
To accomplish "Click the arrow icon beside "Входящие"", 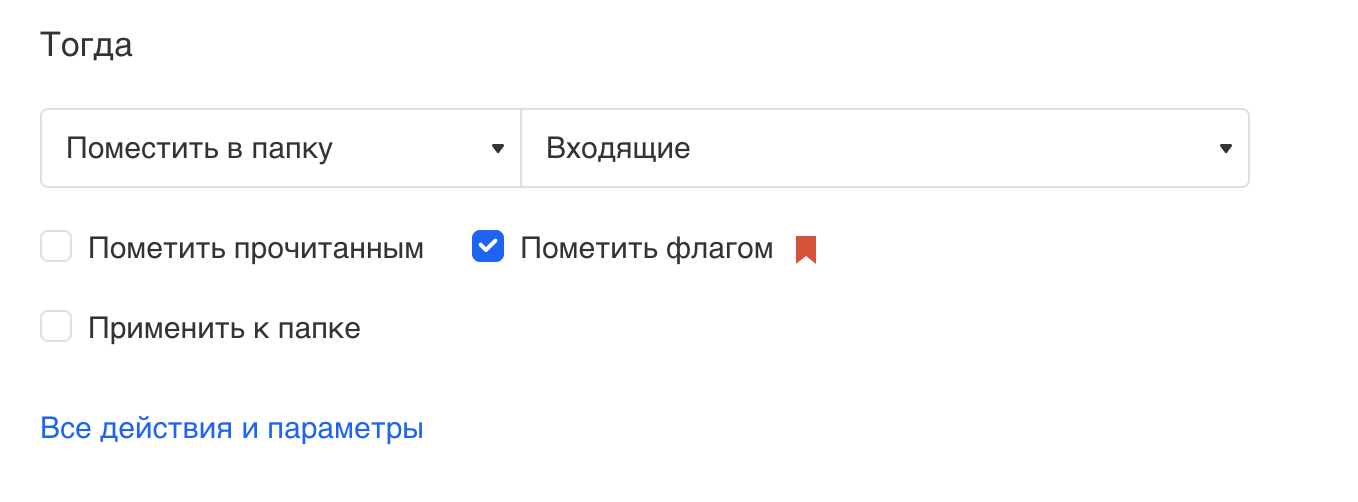I will [x=1226, y=149].
